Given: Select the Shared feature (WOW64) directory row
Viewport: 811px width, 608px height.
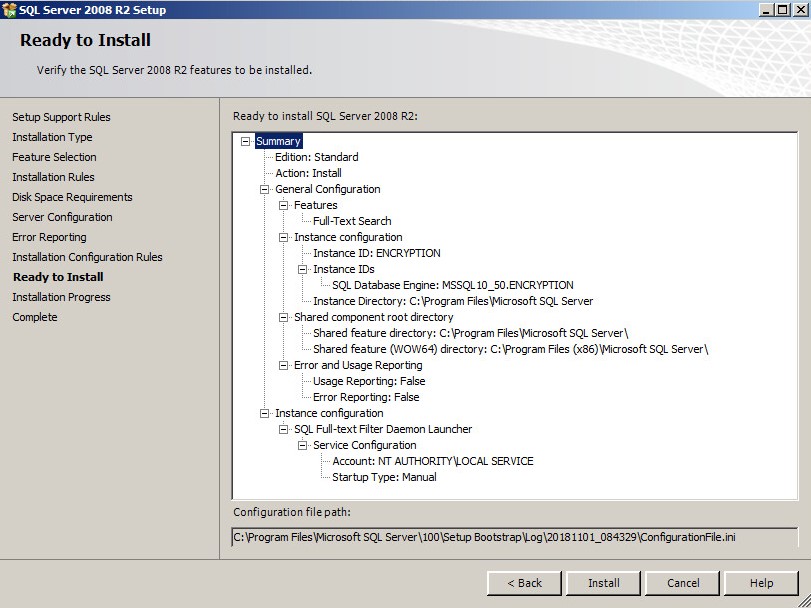Looking at the screenshot, I should pyautogui.click(x=510, y=349).
